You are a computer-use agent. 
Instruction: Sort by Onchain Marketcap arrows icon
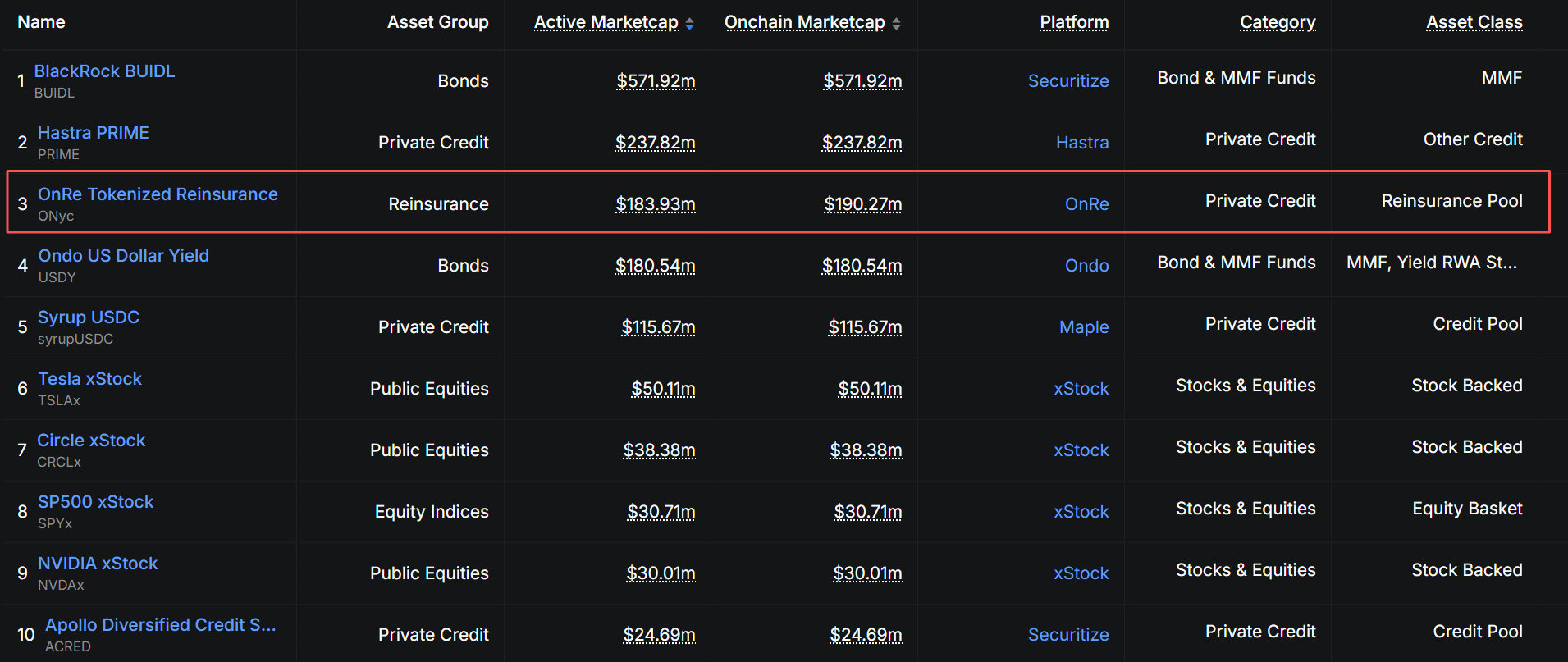(897, 24)
